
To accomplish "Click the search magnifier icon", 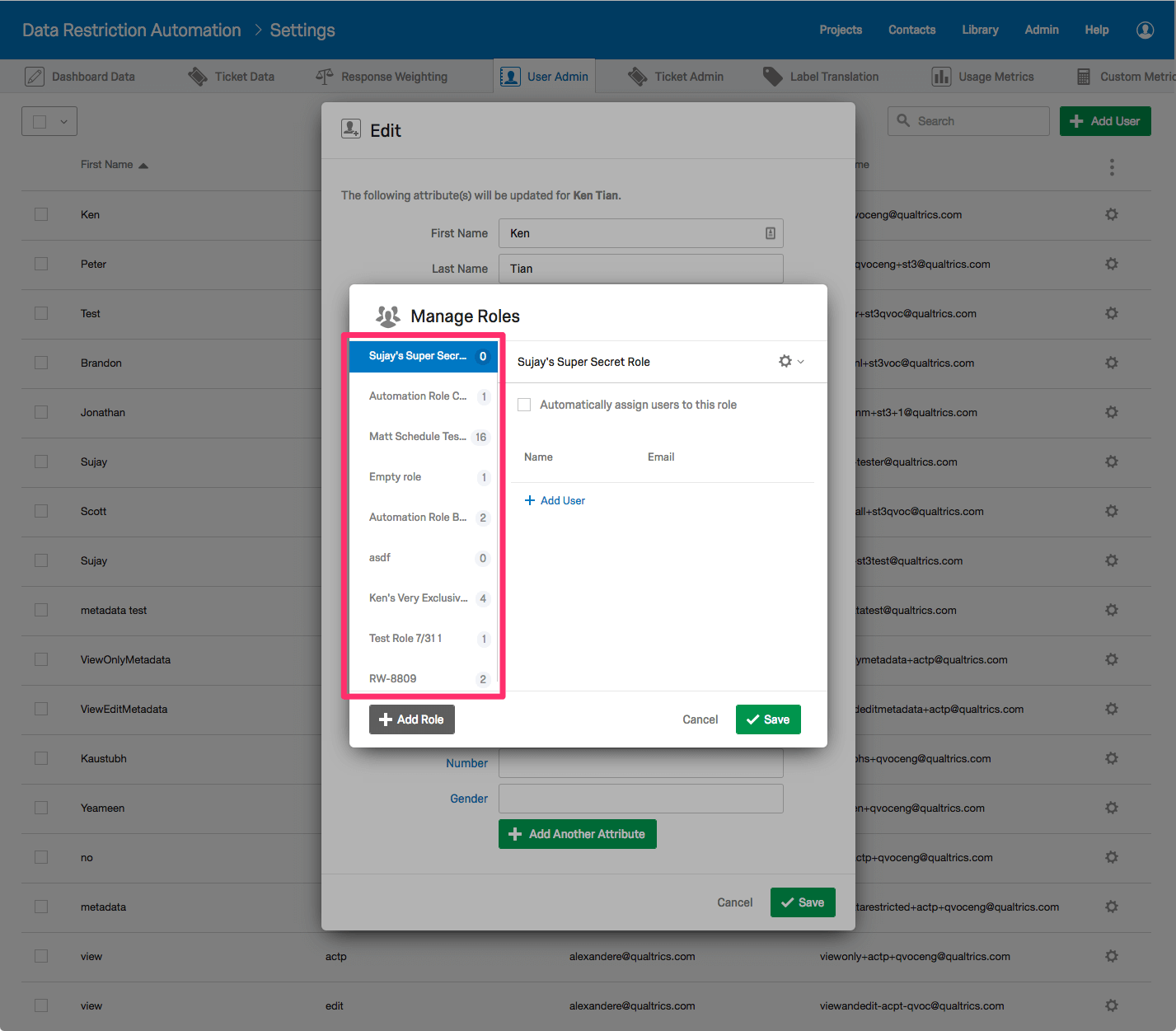I will 903,120.
